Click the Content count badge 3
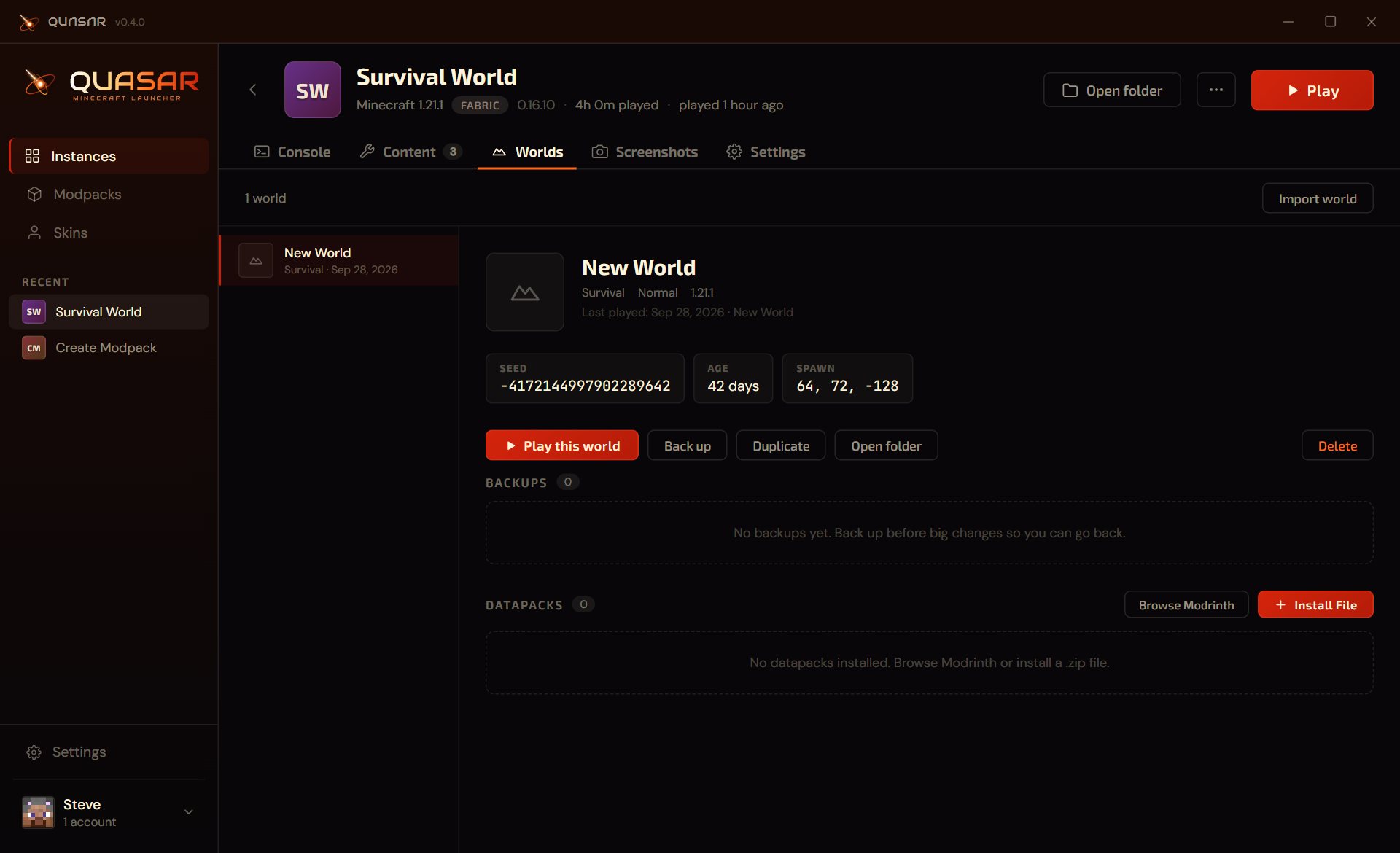 click(x=453, y=152)
